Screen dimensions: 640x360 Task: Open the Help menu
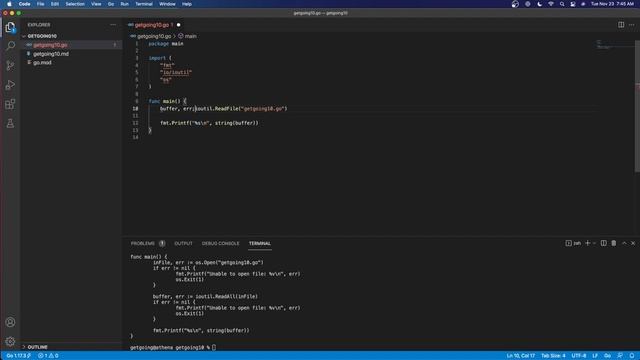click(x=187, y=4)
